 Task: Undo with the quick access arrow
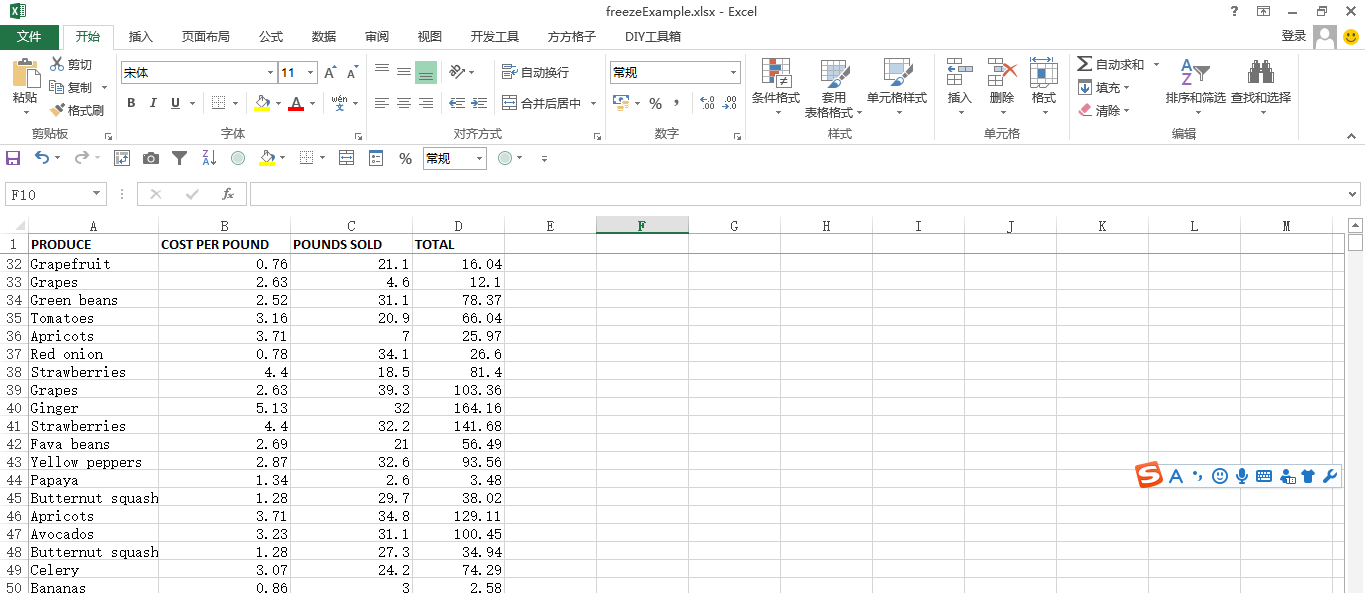[42, 158]
